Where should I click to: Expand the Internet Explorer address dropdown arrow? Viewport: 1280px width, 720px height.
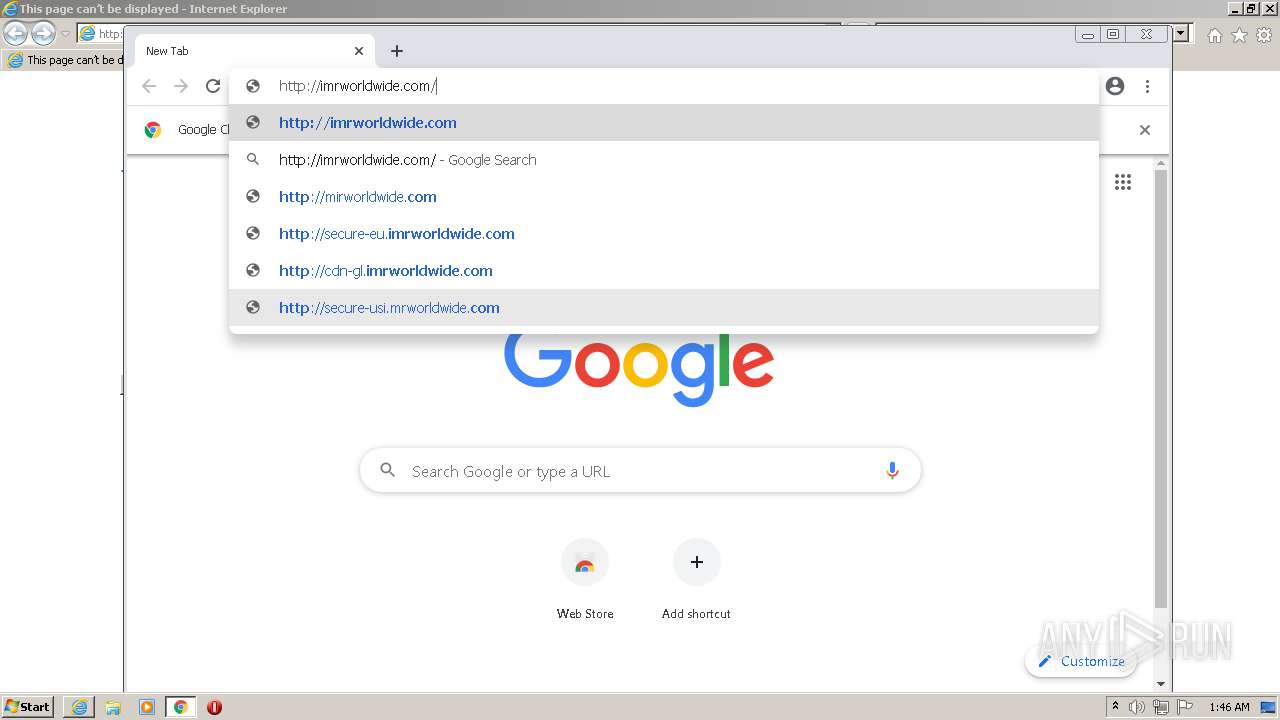[1181, 33]
